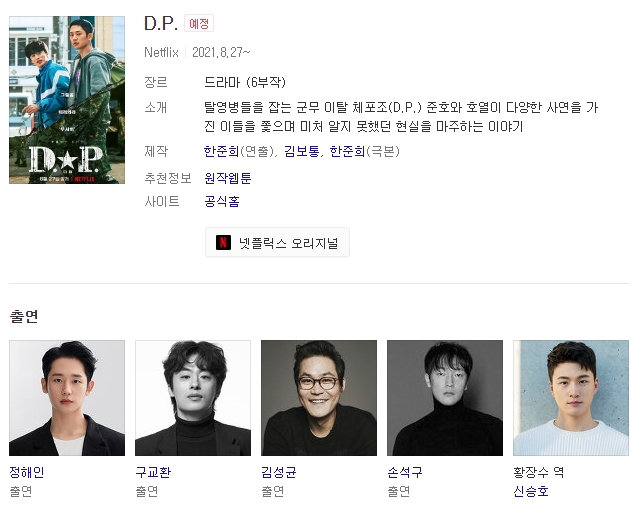Open actor name link 구교환
Image resolution: width=637 pixels, height=511 pixels.
[153, 472]
